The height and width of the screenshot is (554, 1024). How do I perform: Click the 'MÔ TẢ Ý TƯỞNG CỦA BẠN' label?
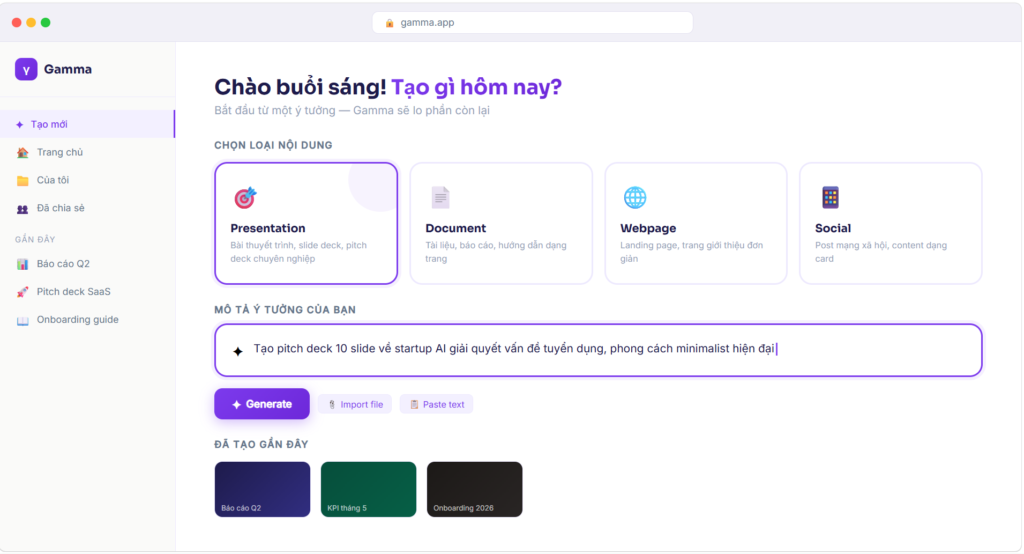pos(285,310)
